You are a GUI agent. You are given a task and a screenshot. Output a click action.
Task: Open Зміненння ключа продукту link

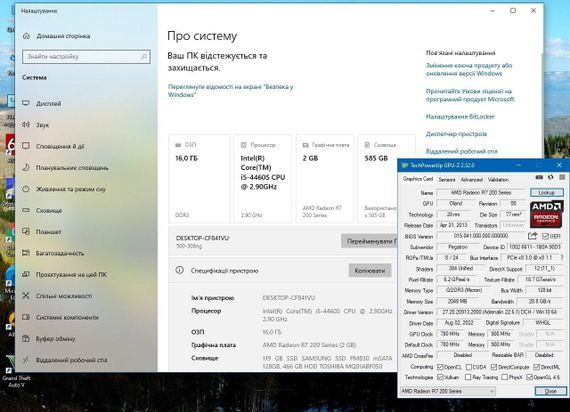pos(469,69)
